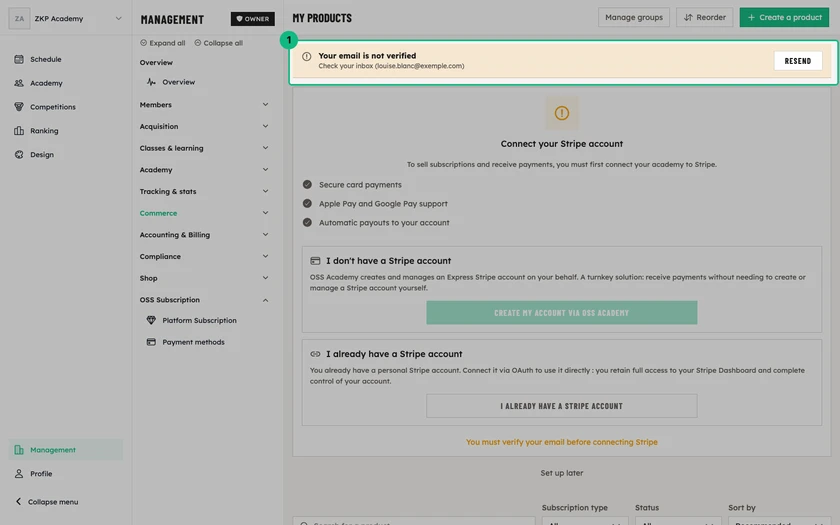Resend the verification email
840x525 pixels.
click(798, 61)
